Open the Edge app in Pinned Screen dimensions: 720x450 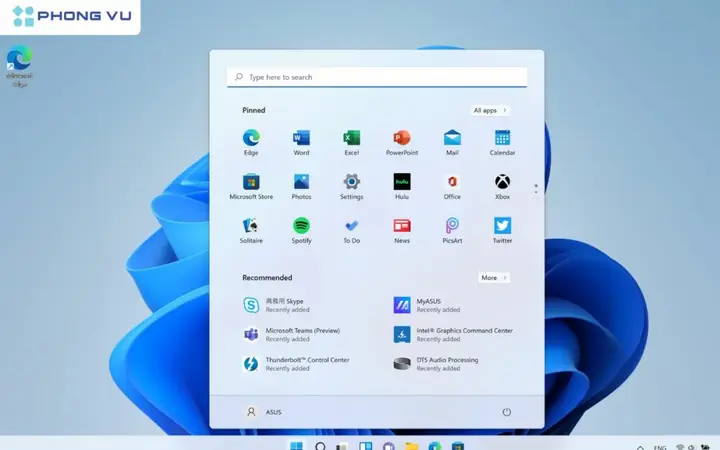(x=251, y=143)
